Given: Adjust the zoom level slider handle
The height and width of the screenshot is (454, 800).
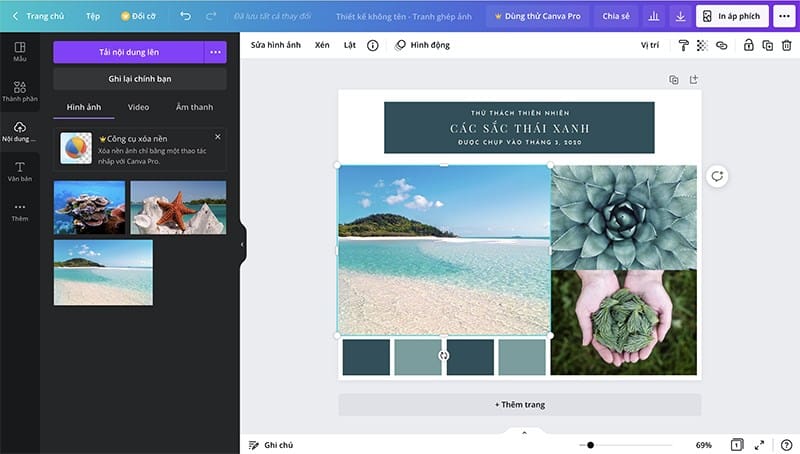Looking at the screenshot, I should pos(590,445).
